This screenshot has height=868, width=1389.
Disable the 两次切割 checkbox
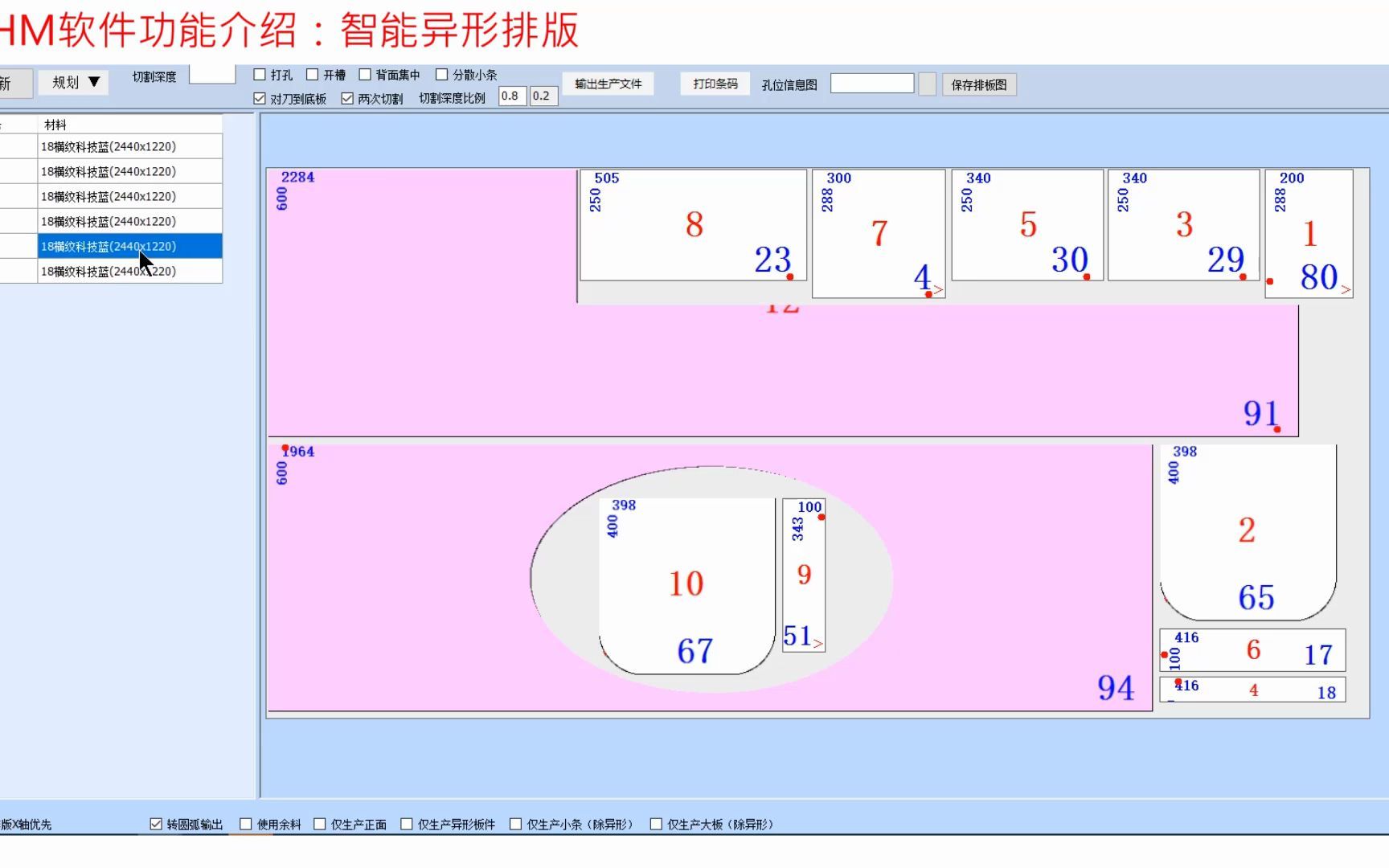pyautogui.click(x=347, y=97)
